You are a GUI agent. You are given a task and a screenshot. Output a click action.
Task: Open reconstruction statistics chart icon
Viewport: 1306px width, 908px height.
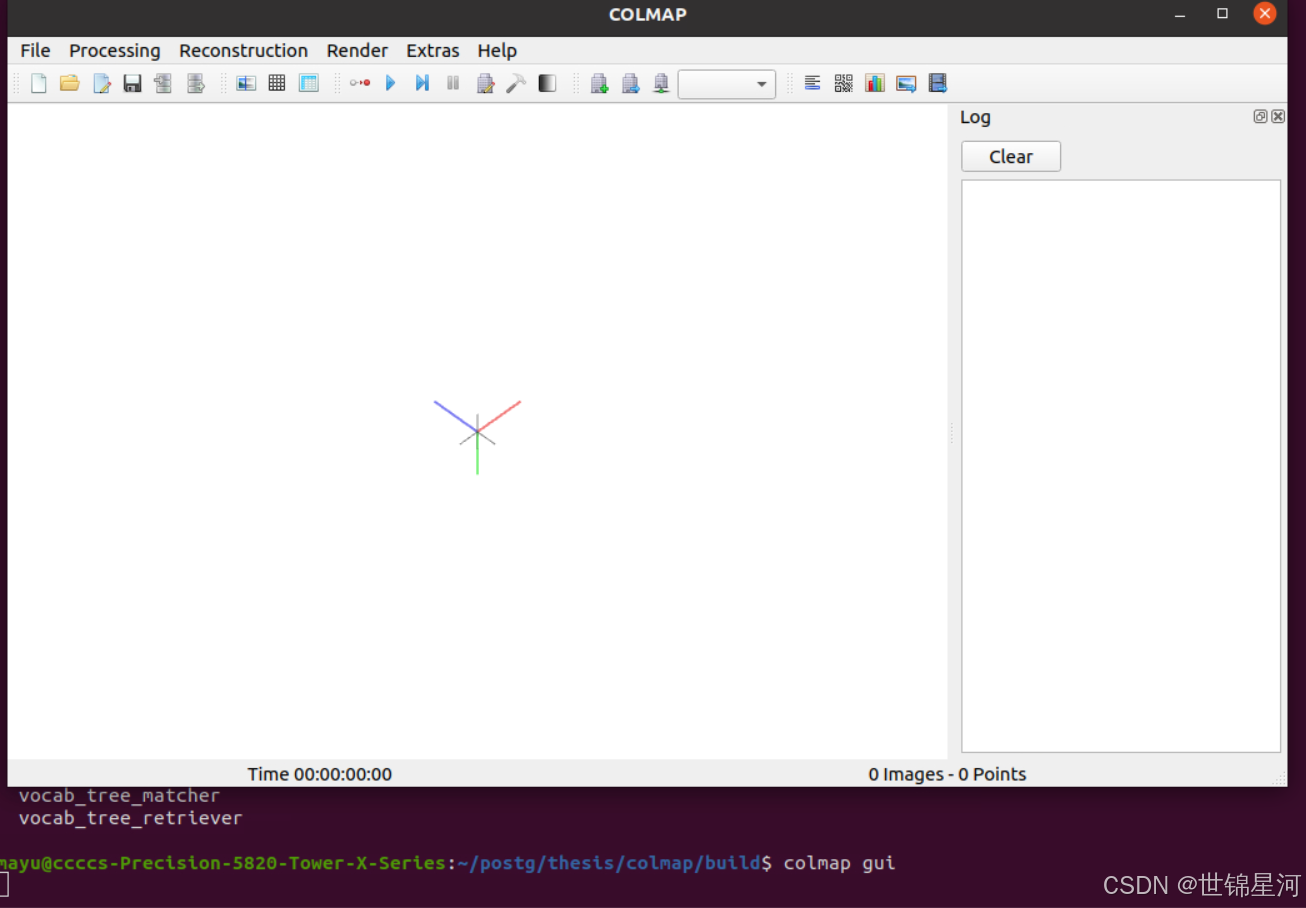point(875,83)
